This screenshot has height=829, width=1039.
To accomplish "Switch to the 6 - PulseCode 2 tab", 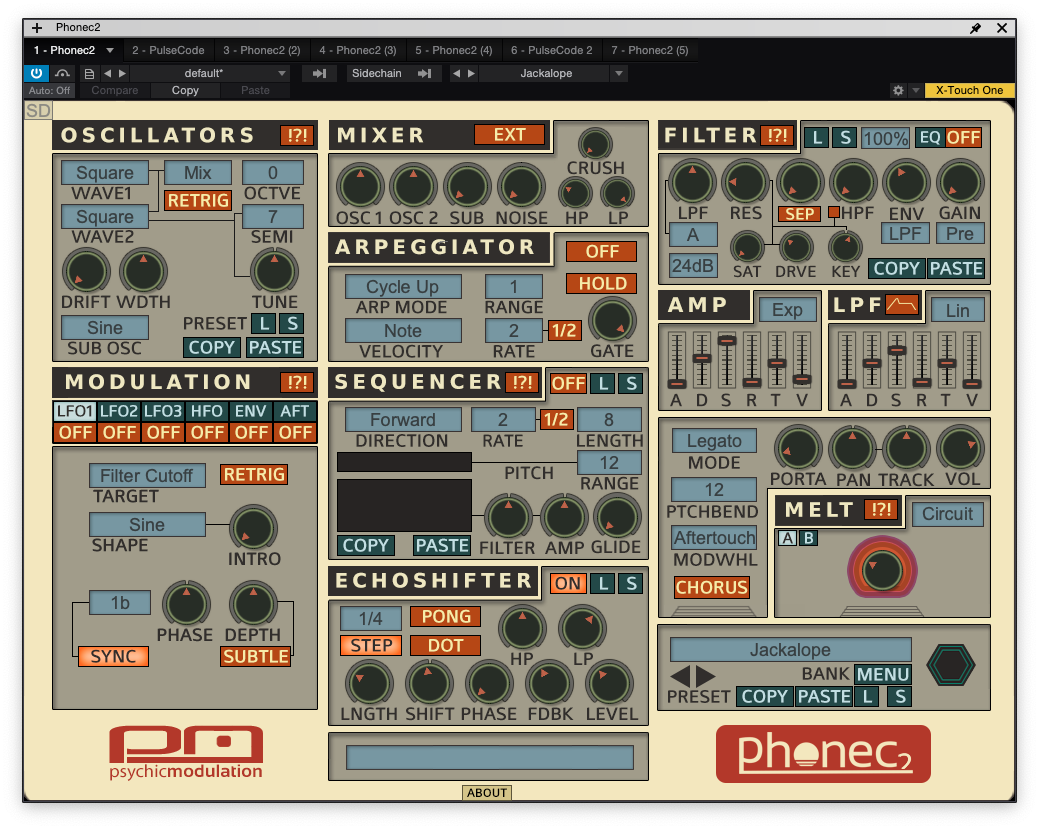I will pos(551,50).
